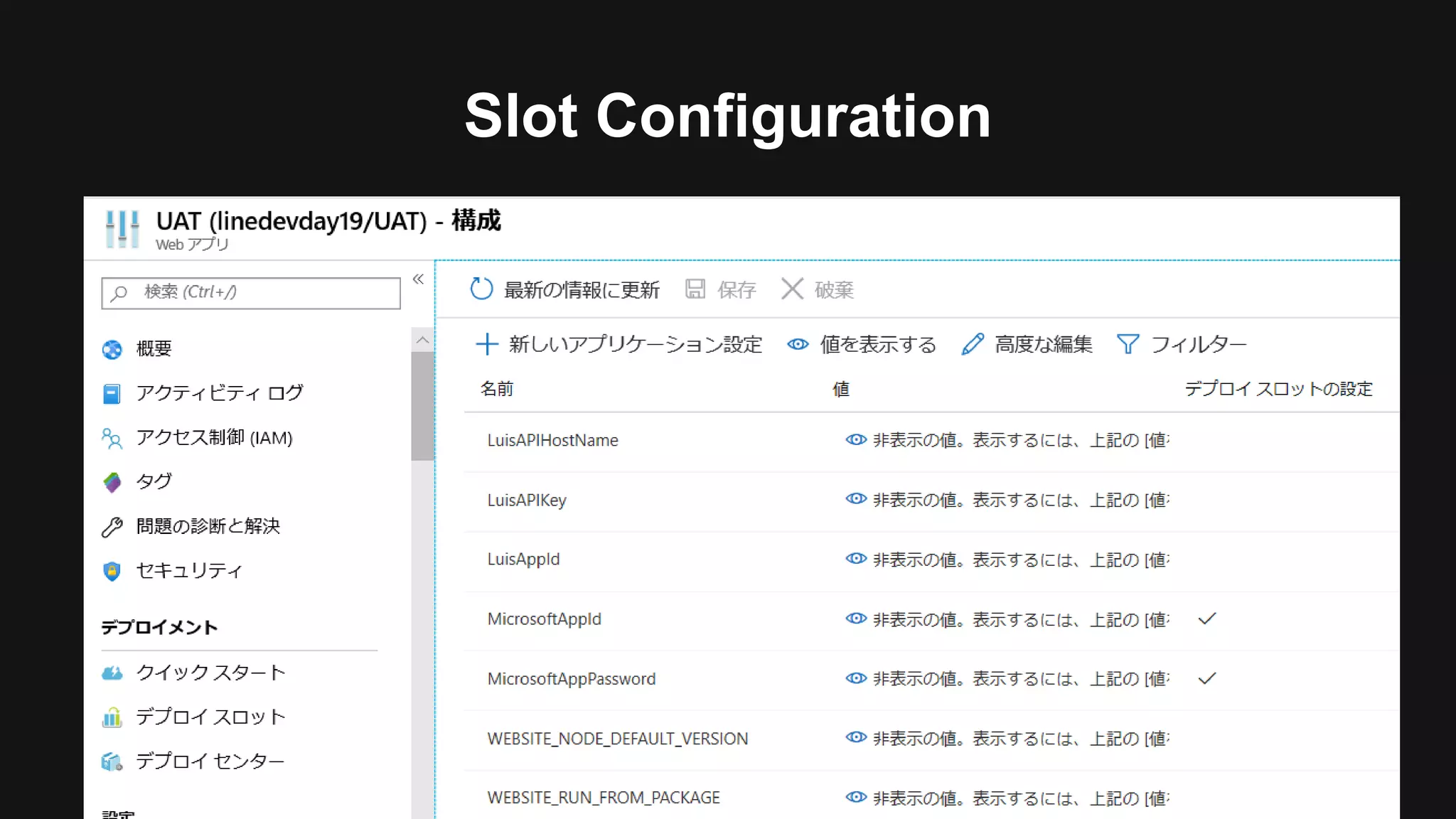This screenshot has height=819, width=1456.
Task: Open デプロイ スロット menu item
Action: click(210, 717)
